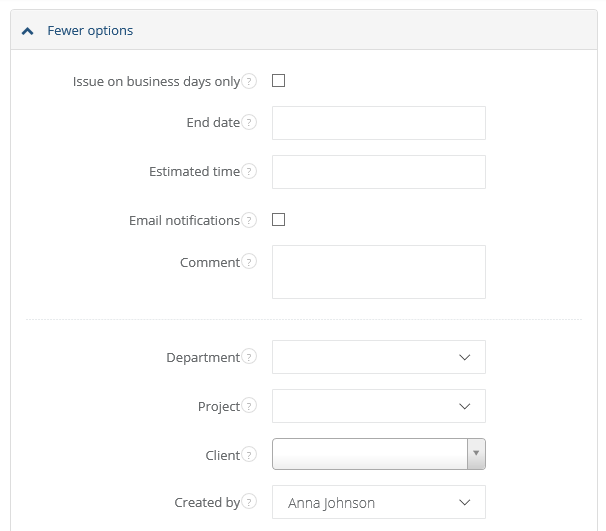Open the Client combo box arrow

coord(477,454)
